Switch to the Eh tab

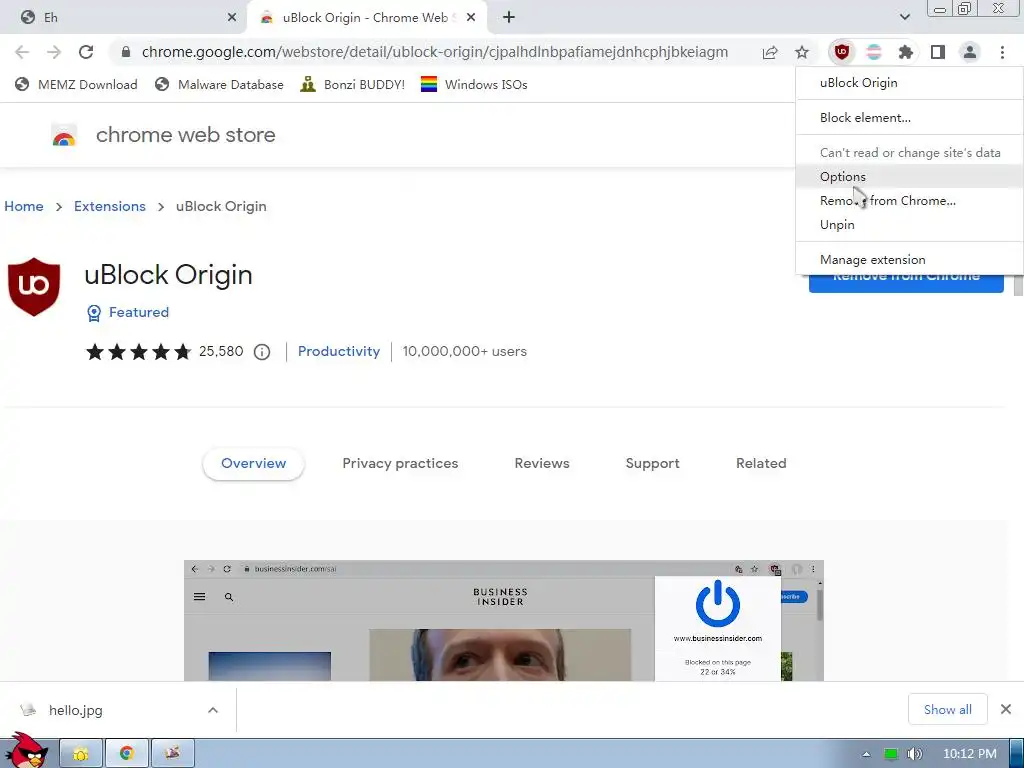(x=124, y=18)
